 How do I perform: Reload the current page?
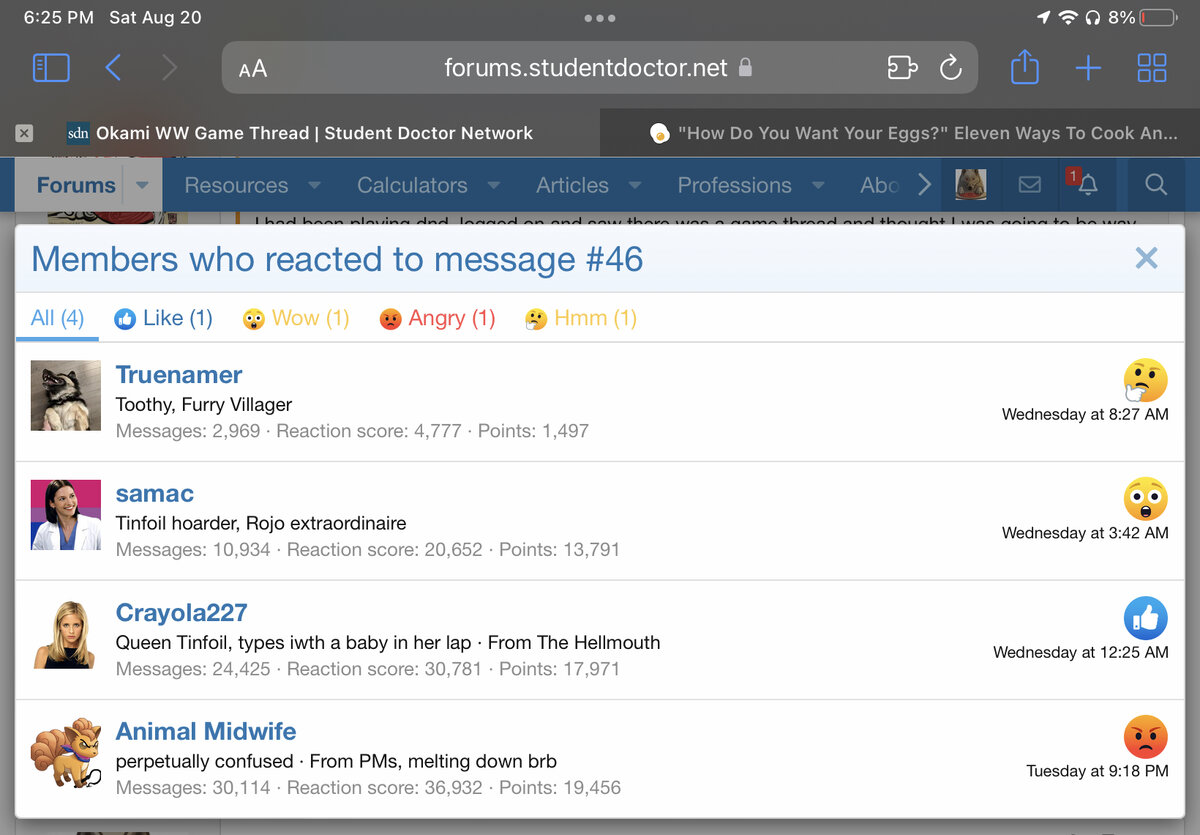point(950,68)
